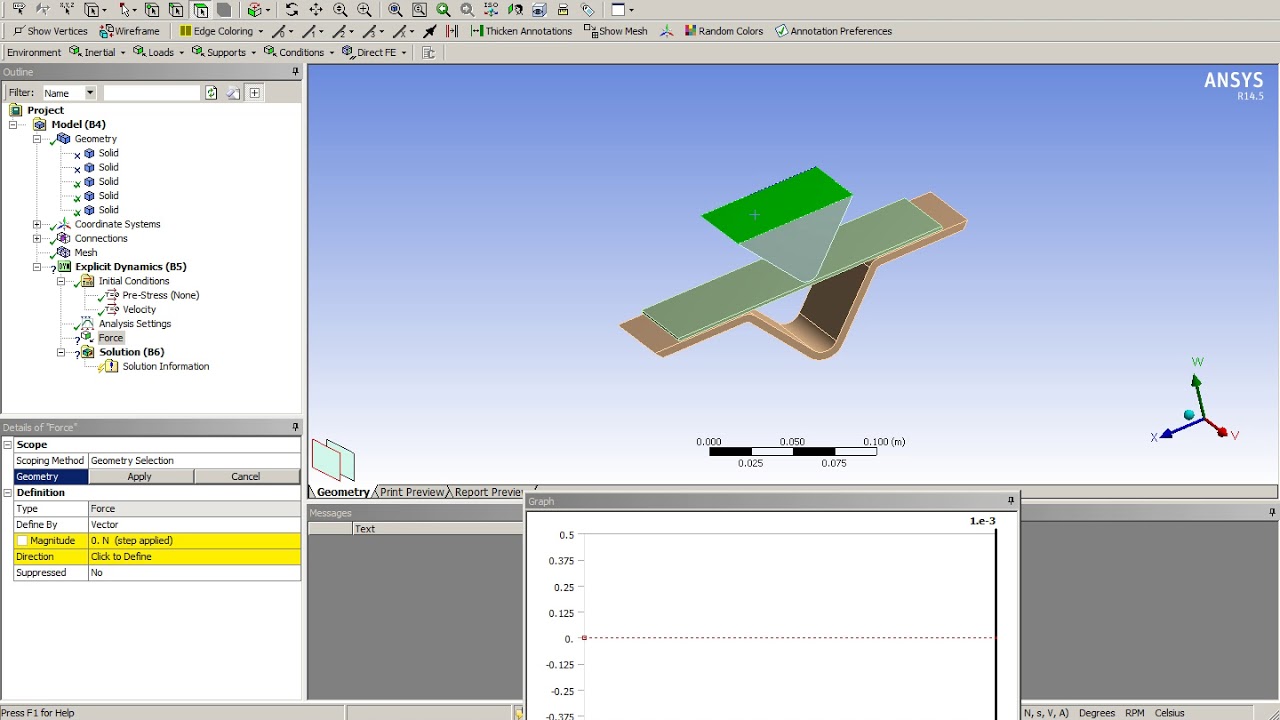Click the tag icon in top toolbar
Viewport: 1280px width, 720px height.
[x=588, y=9]
